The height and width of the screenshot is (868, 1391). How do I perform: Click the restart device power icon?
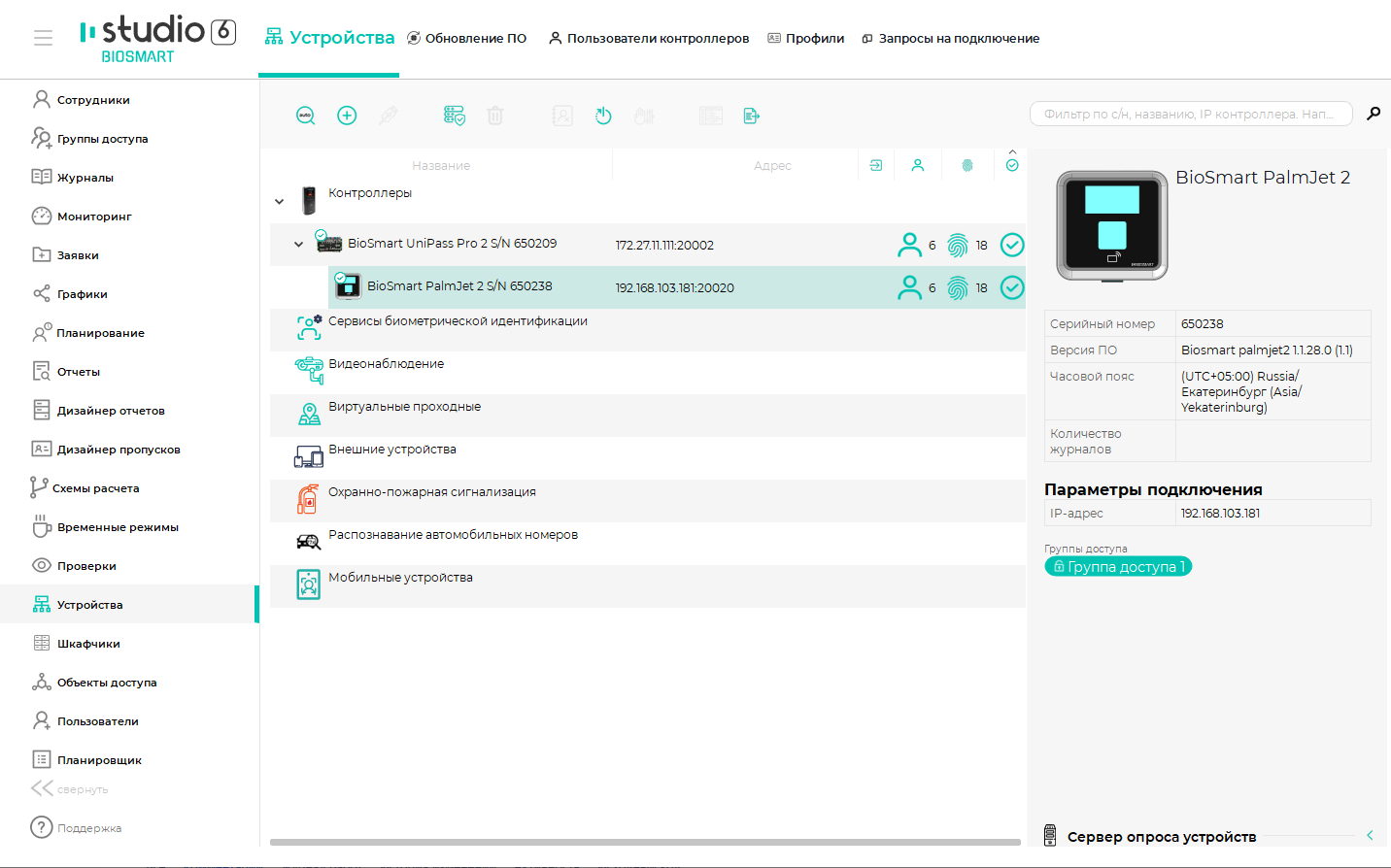click(x=603, y=116)
